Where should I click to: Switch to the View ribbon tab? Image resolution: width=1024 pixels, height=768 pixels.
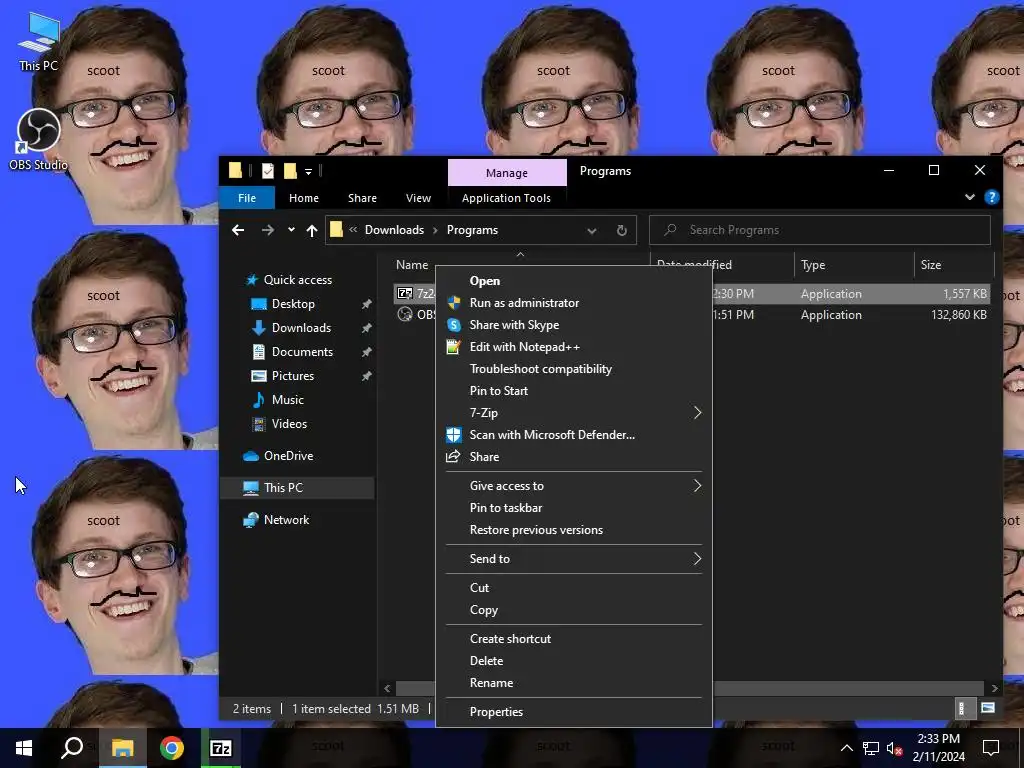coord(418,198)
